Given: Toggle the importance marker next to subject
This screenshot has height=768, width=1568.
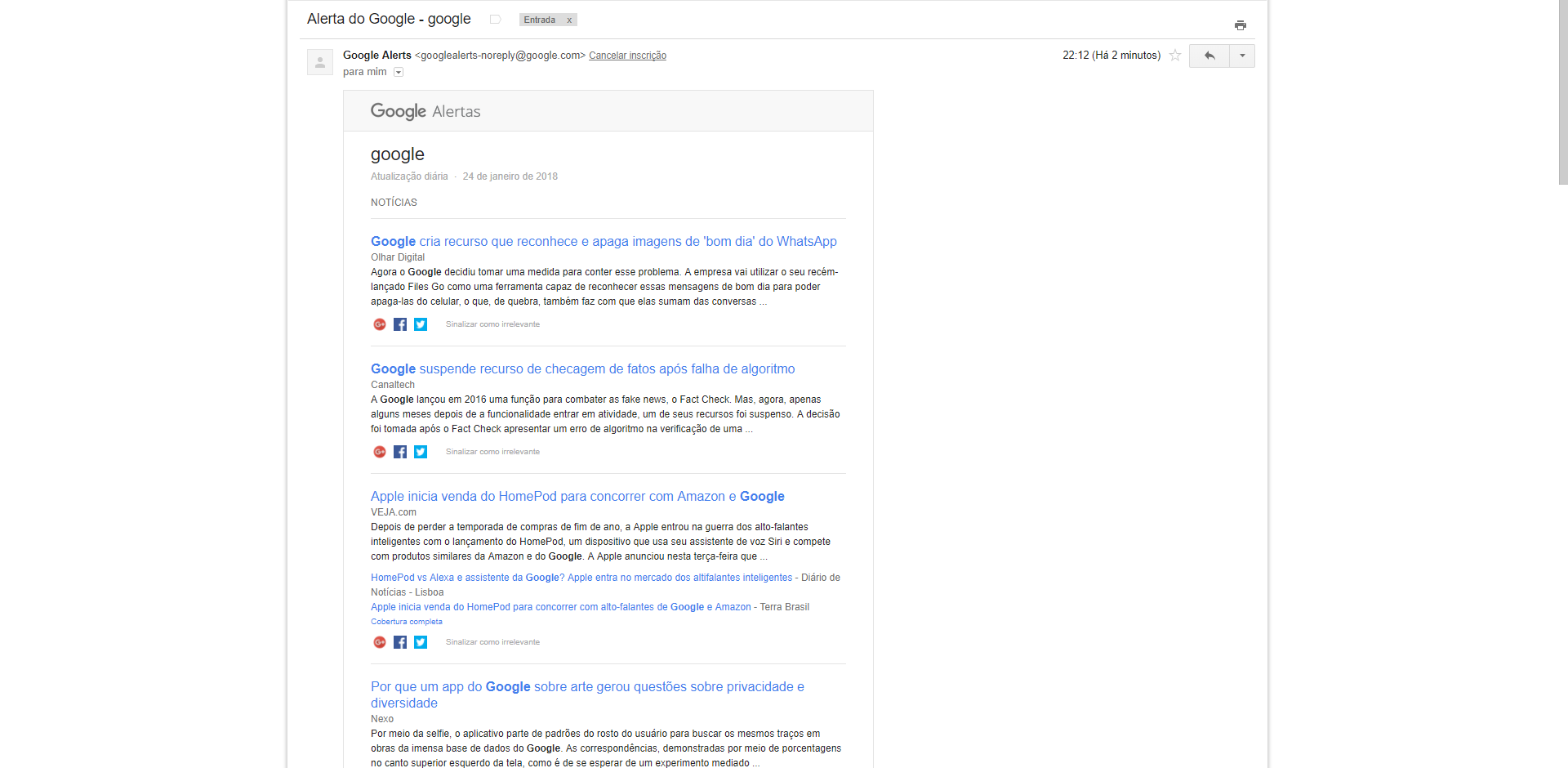Looking at the screenshot, I should pyautogui.click(x=495, y=20).
